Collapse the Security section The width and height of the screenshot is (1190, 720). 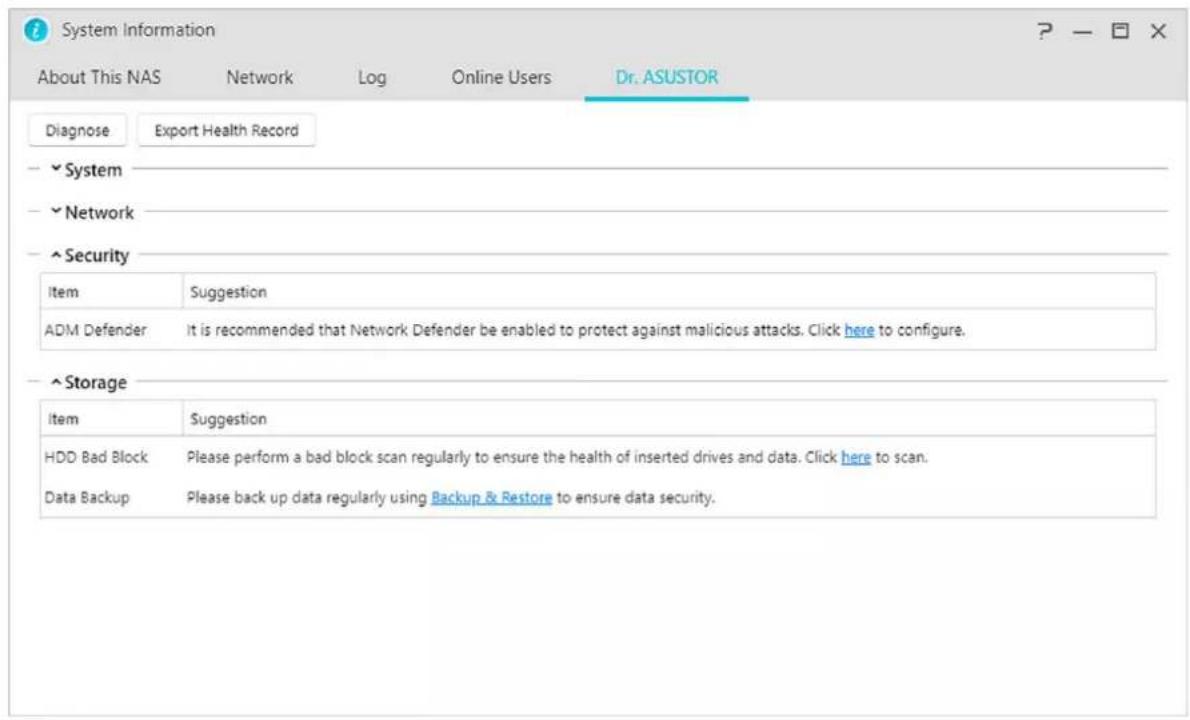point(90,256)
